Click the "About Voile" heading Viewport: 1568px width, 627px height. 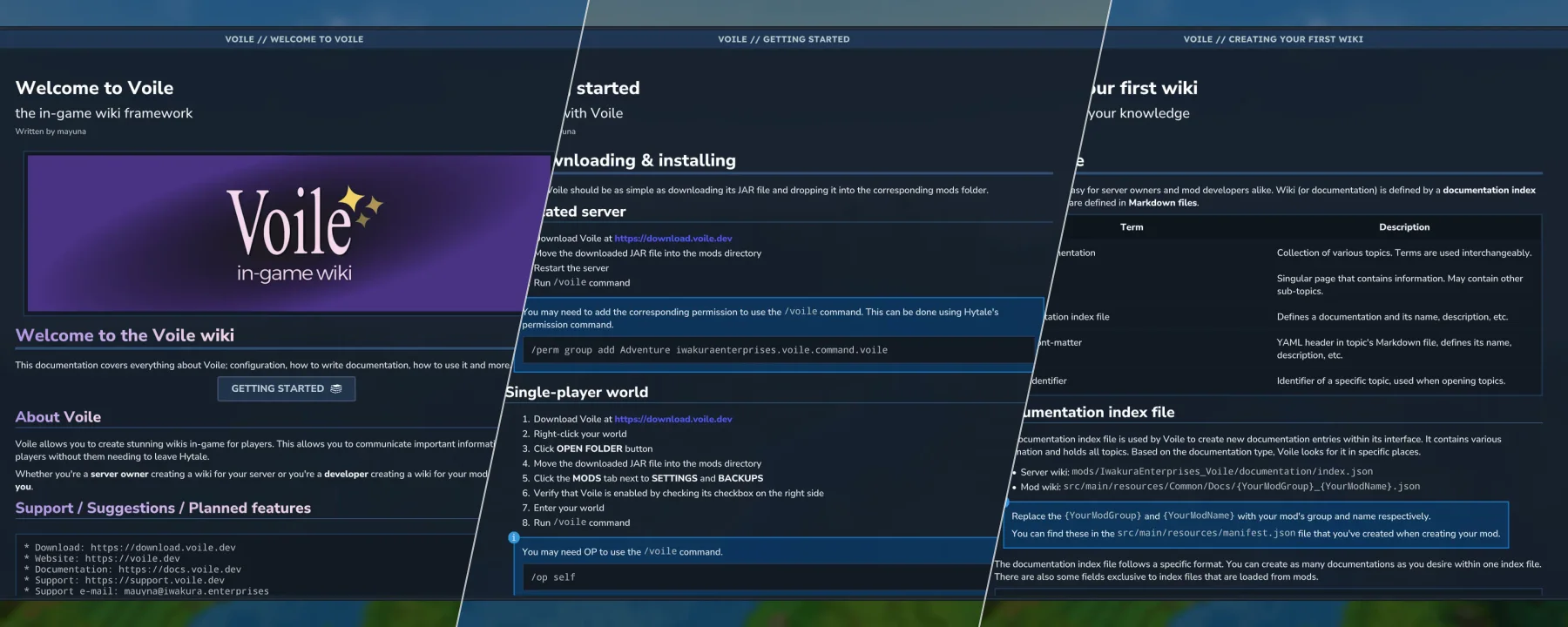point(58,417)
